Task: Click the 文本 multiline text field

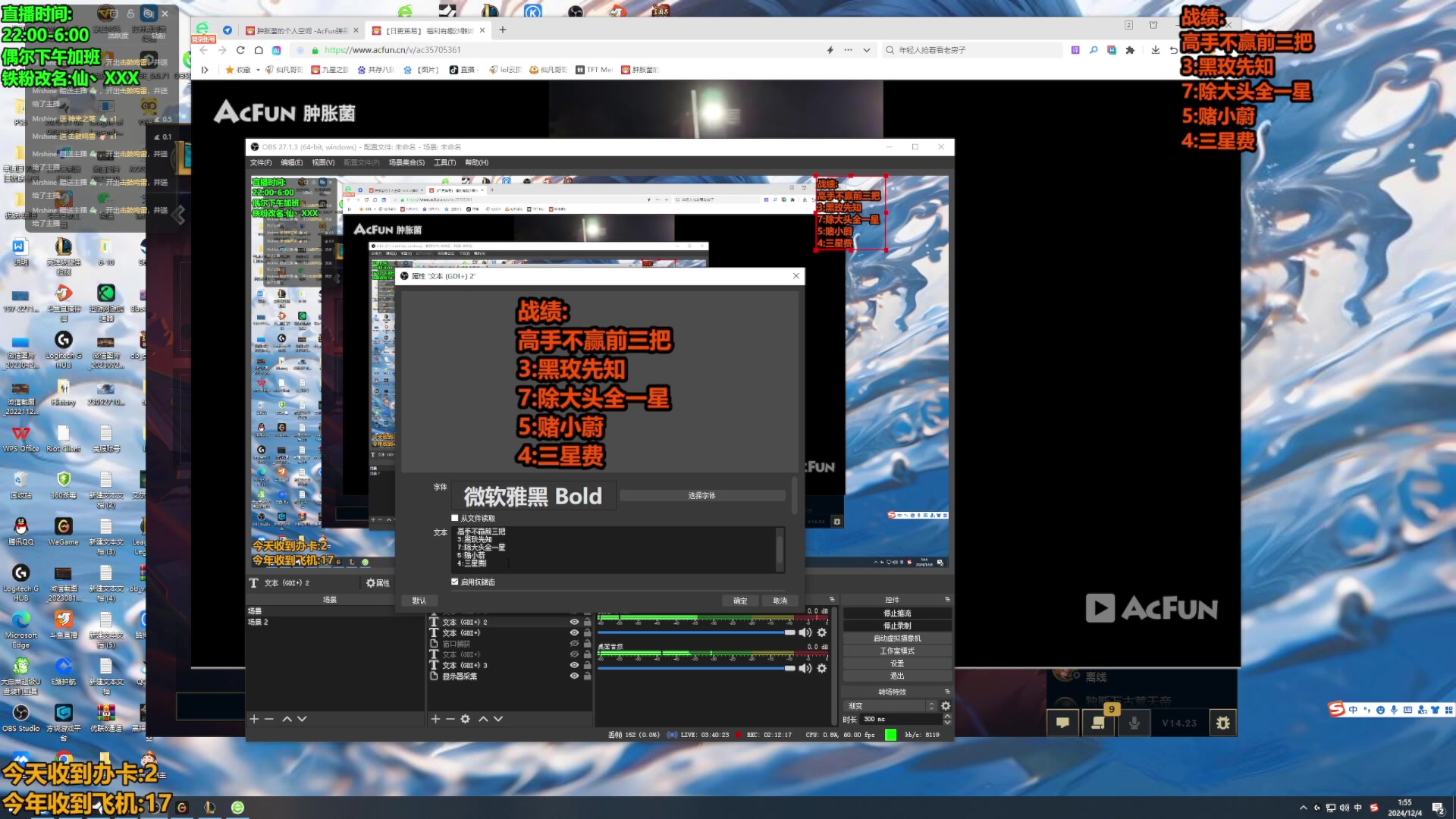Action: 617,549
